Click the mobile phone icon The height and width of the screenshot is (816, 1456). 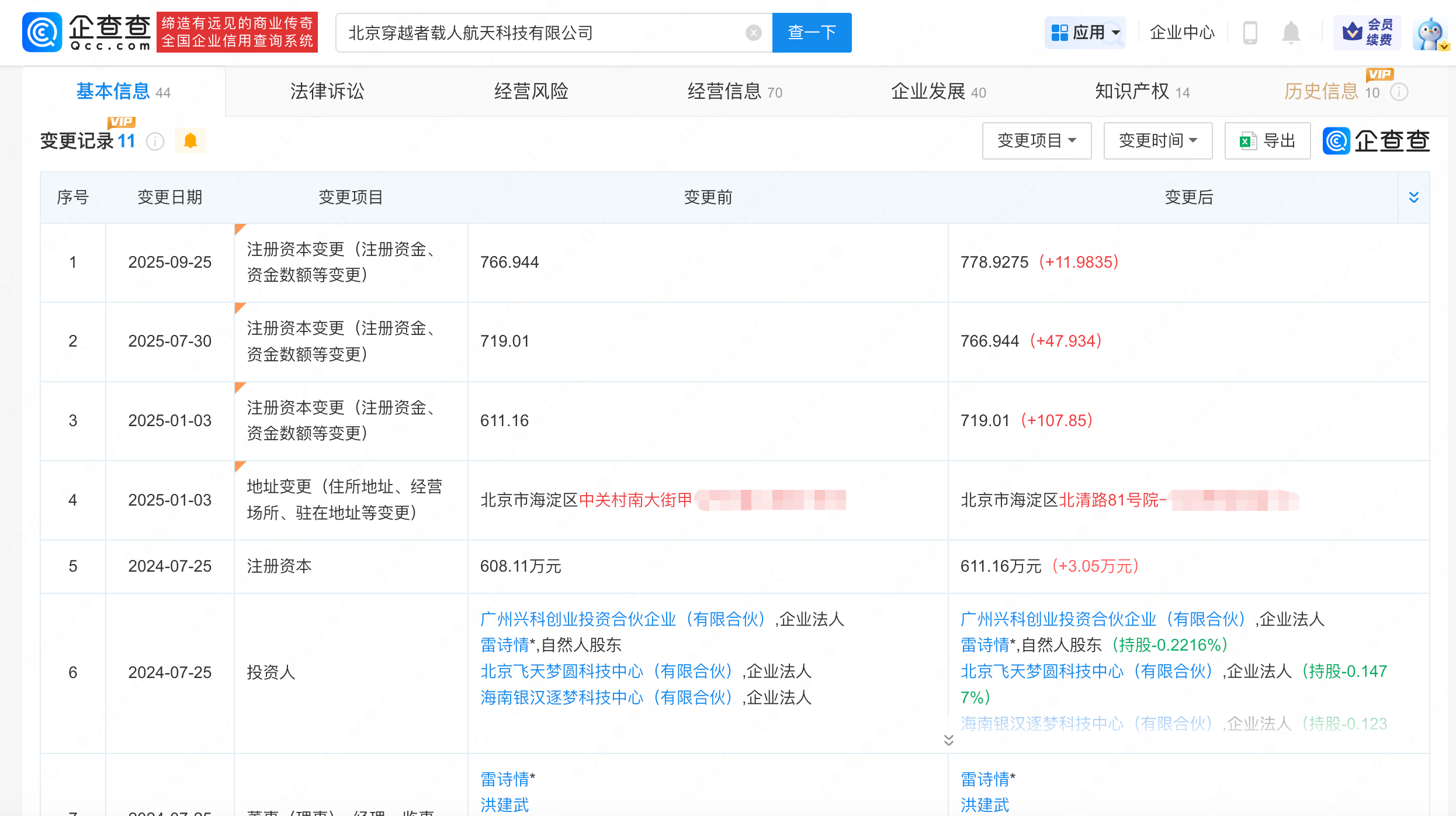click(x=1250, y=33)
